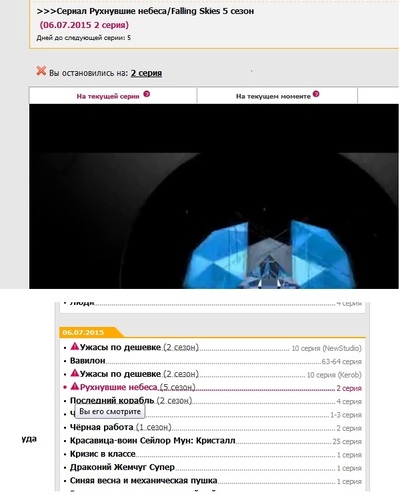This screenshot has width=400, height=494.
Task: Click the red X icon beside 'Вы остановились на'
Action: pyautogui.click(x=41, y=71)
